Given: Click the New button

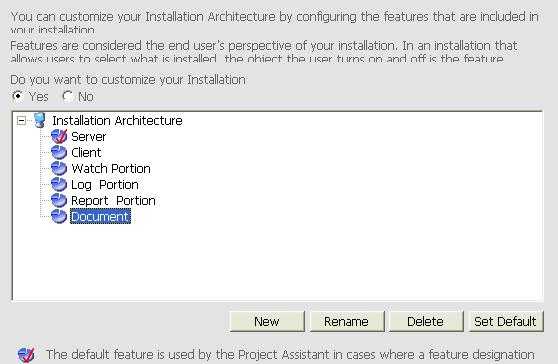Looking at the screenshot, I should point(267,322).
